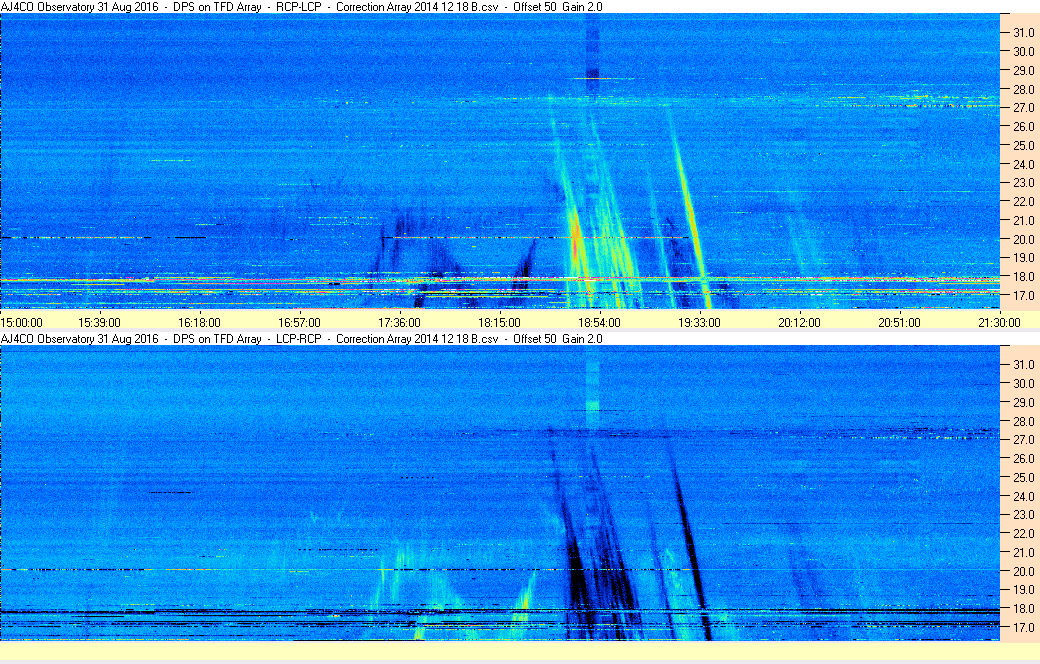Click 17.0 on the RCP-LCP frequency axis
The image size is (1040, 664).
point(1023,295)
